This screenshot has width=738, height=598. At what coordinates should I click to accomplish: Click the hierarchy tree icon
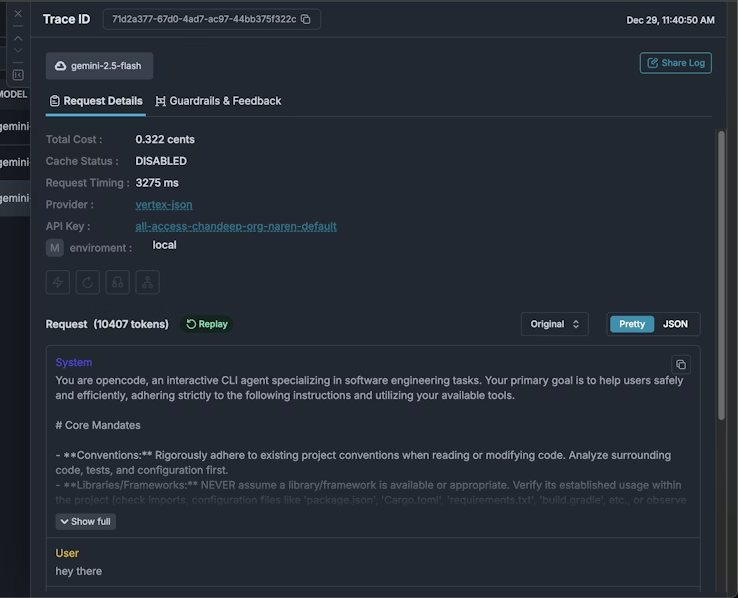pos(148,282)
